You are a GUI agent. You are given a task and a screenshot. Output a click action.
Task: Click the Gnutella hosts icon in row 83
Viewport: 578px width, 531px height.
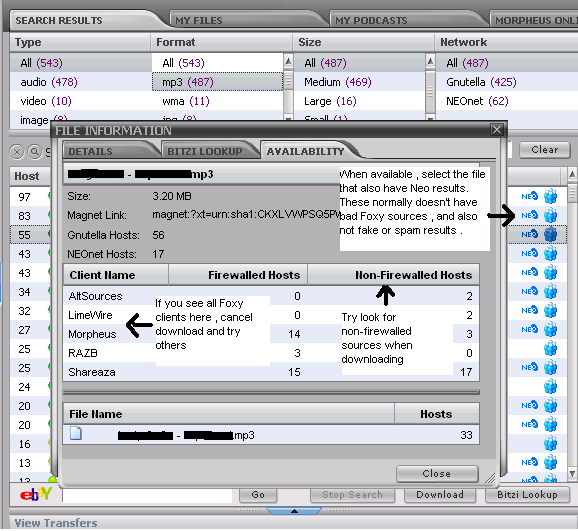pyautogui.click(x=550, y=215)
